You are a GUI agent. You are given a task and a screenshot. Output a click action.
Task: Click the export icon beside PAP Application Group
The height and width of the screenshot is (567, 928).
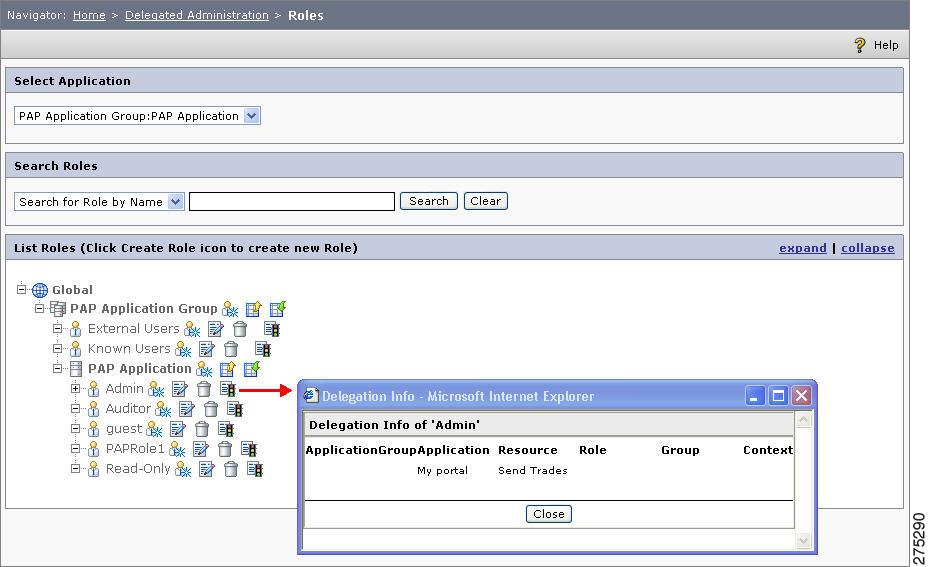click(253, 309)
